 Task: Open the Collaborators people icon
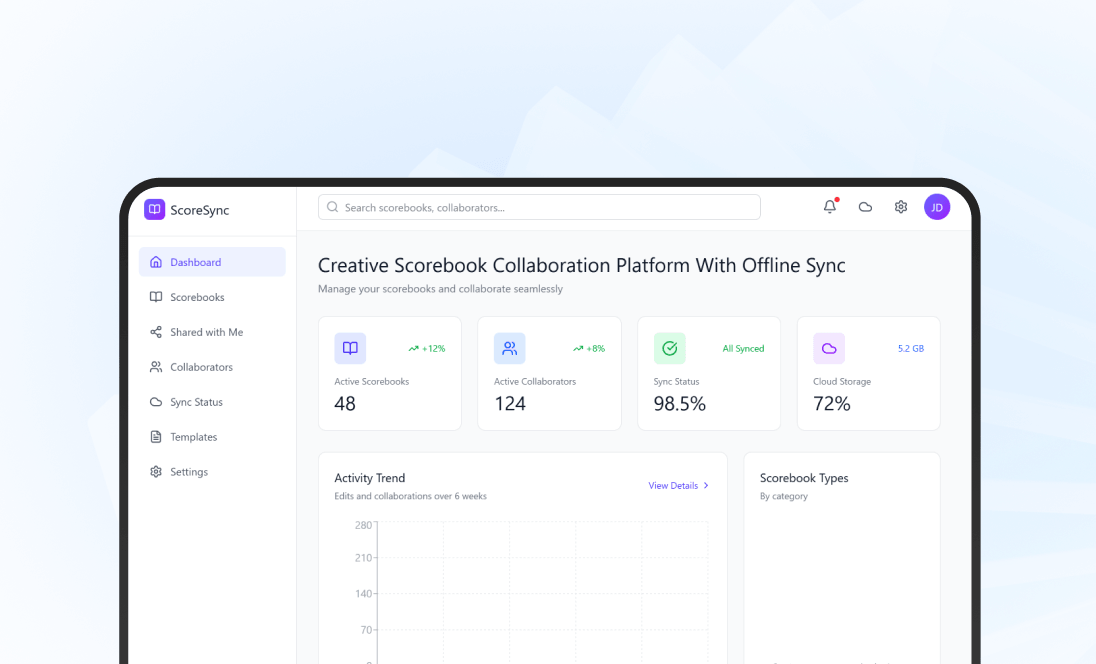pos(156,367)
